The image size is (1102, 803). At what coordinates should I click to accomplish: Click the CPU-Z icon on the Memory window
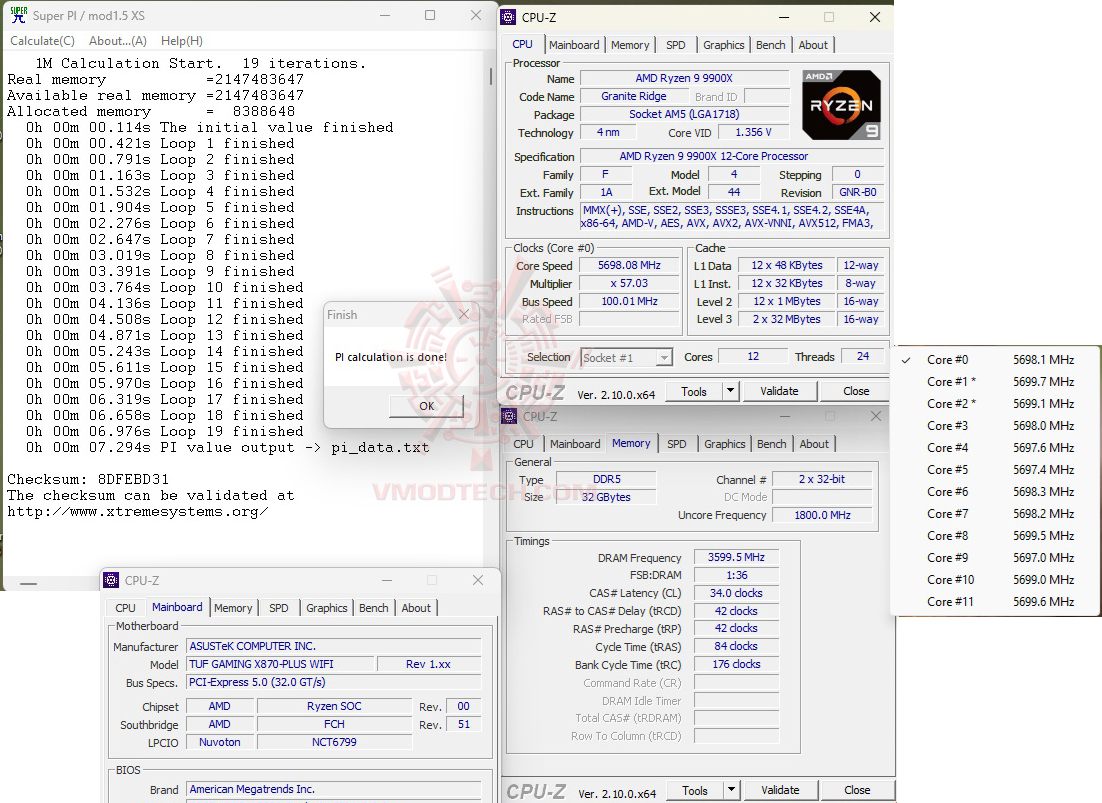511,415
